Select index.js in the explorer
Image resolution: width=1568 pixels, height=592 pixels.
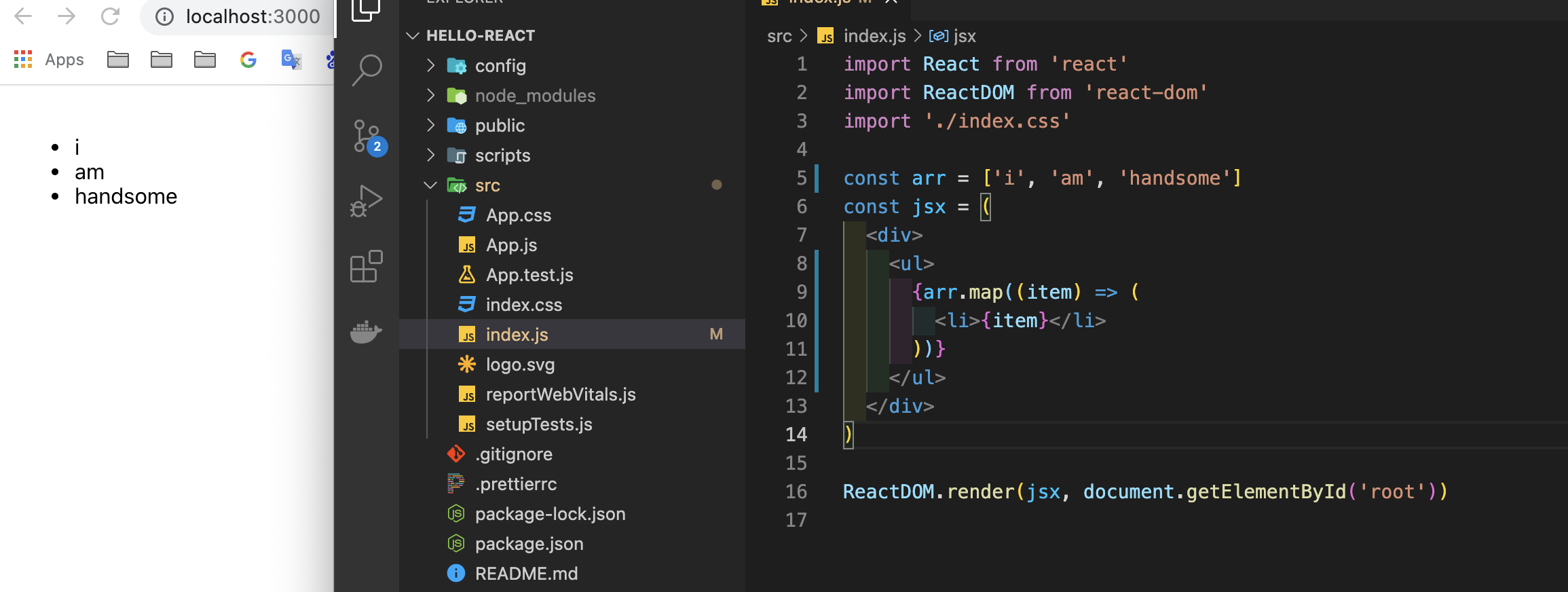tap(572, 335)
